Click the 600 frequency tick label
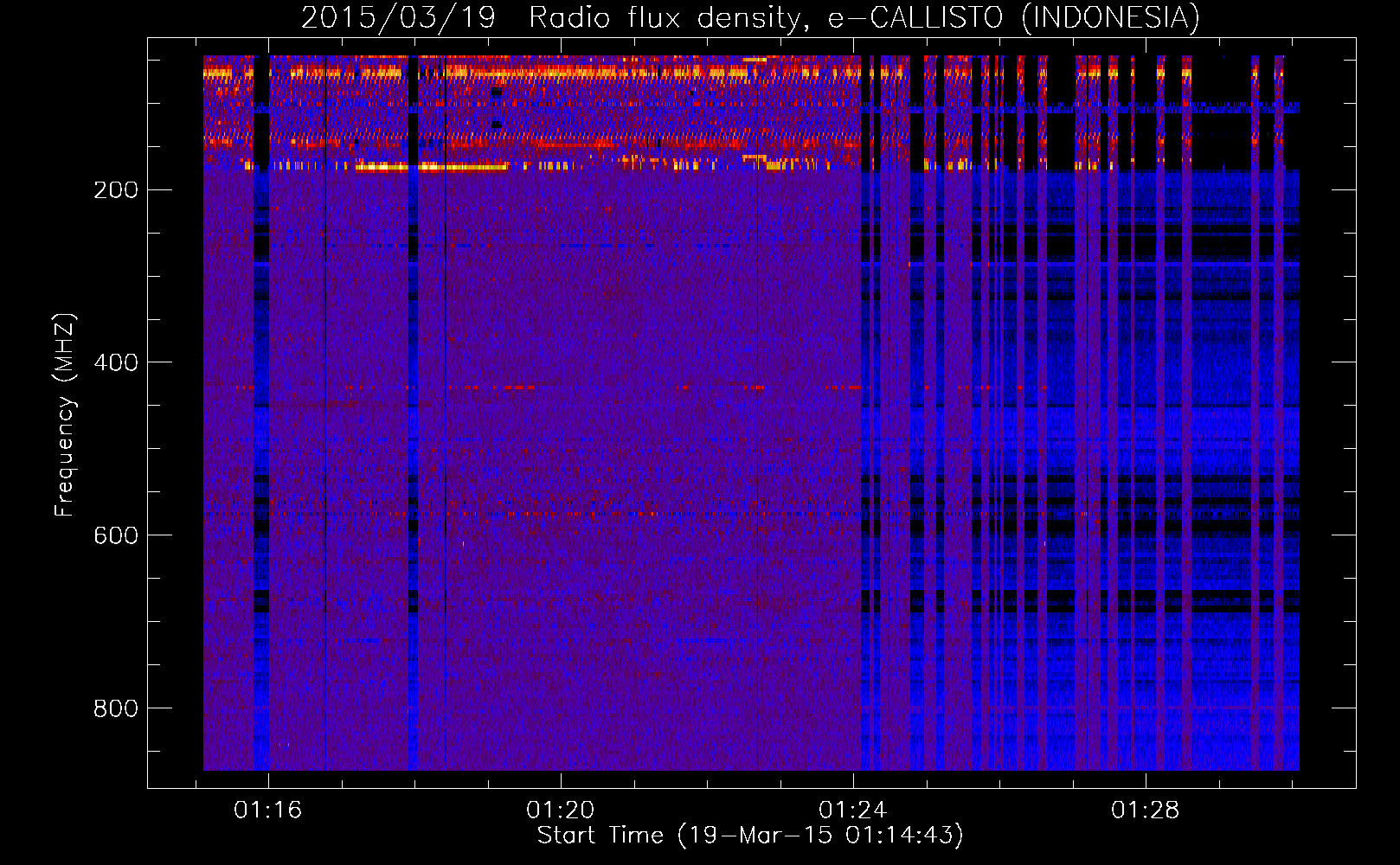This screenshot has width=1400, height=865. click(116, 535)
